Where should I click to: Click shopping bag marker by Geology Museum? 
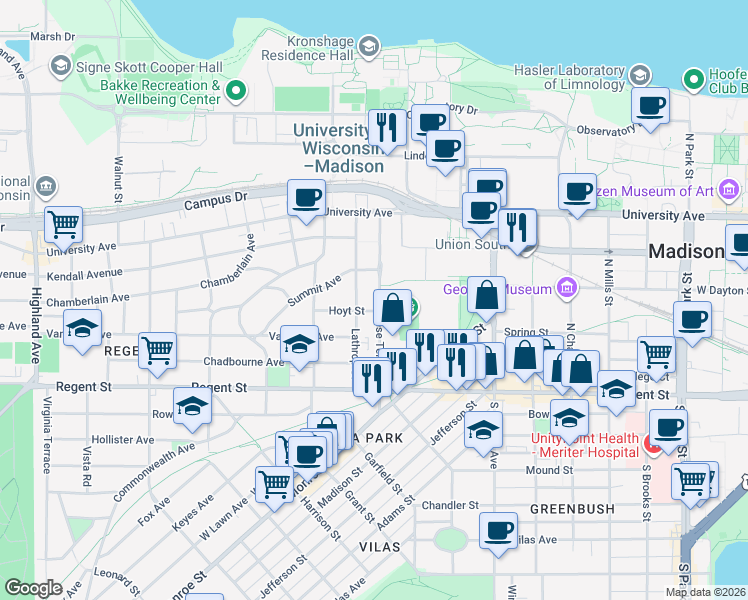[x=486, y=294]
